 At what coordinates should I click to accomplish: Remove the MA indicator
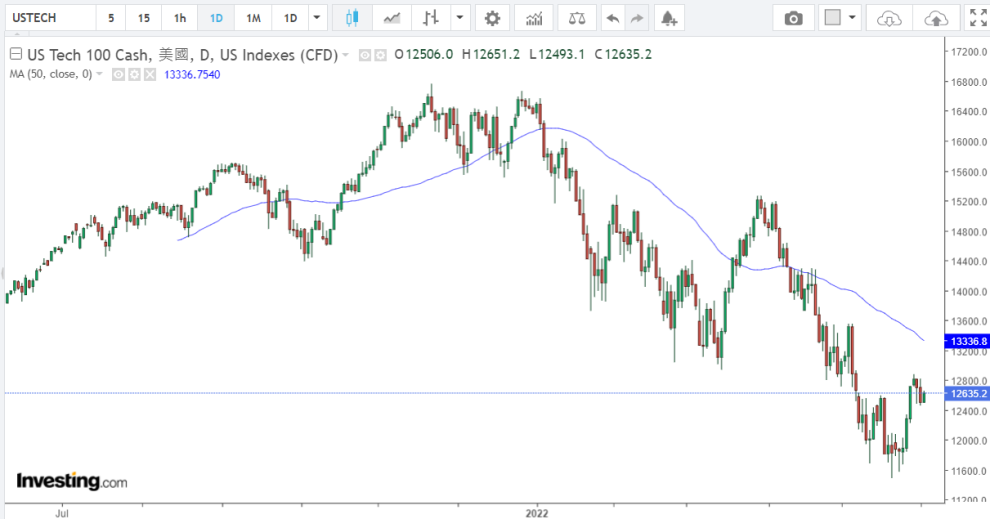[150, 75]
